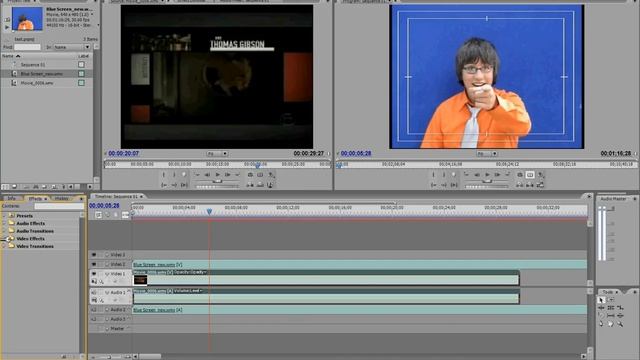Open the Project panel In: Name dropdown
The height and width of the screenshot is (360, 640).
coord(71,47)
